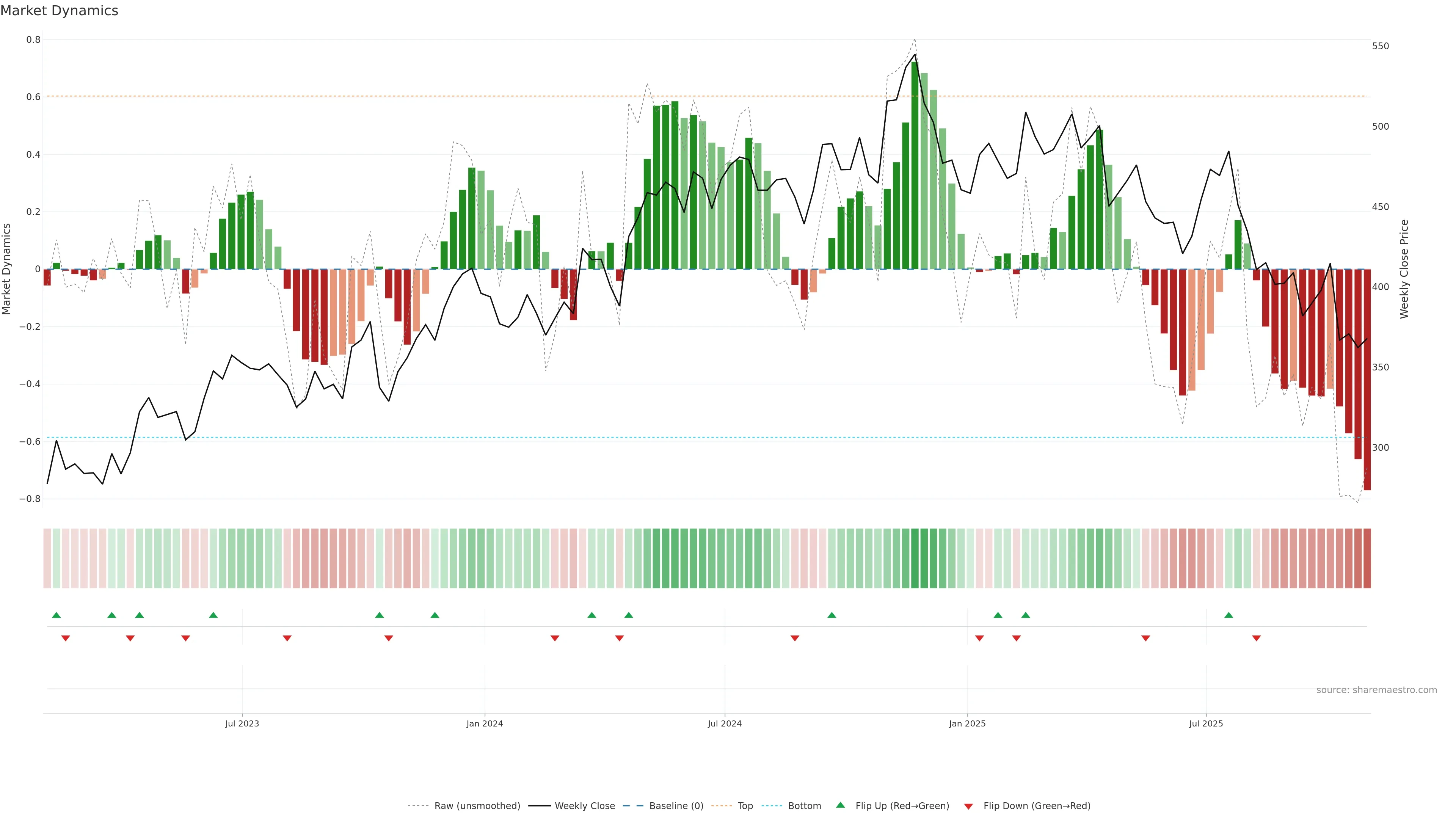Toggle the Raw (unsmoothed) legend entry

click(x=477, y=806)
